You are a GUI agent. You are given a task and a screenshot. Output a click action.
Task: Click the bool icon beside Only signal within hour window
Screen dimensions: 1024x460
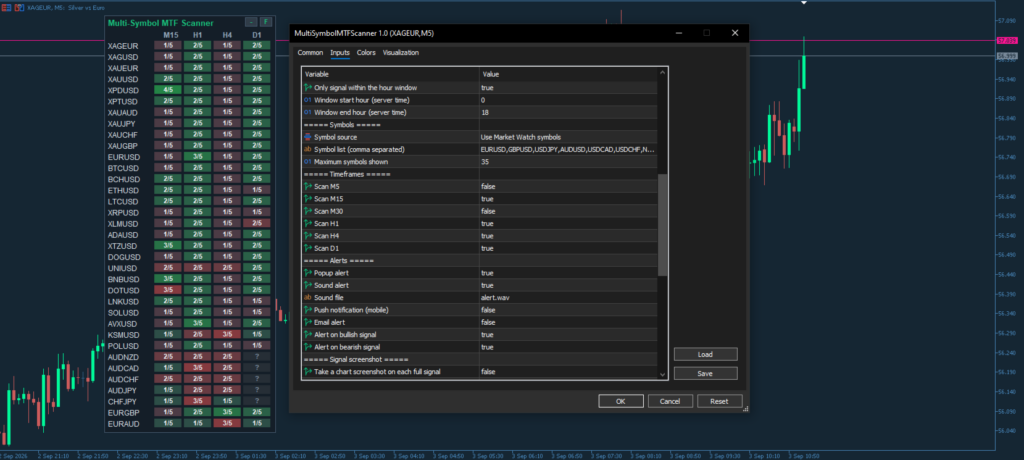point(308,88)
